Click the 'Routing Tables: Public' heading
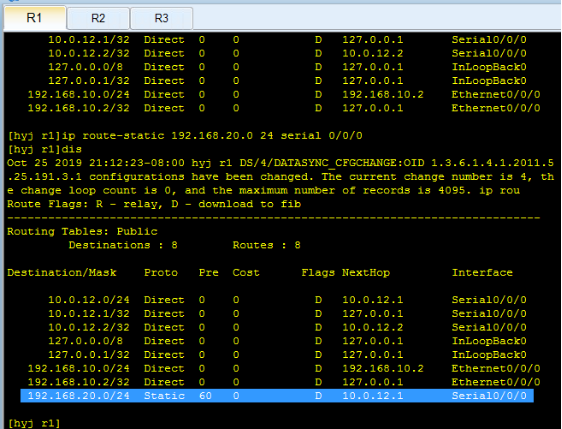The image size is (562, 429). [x=82, y=232]
